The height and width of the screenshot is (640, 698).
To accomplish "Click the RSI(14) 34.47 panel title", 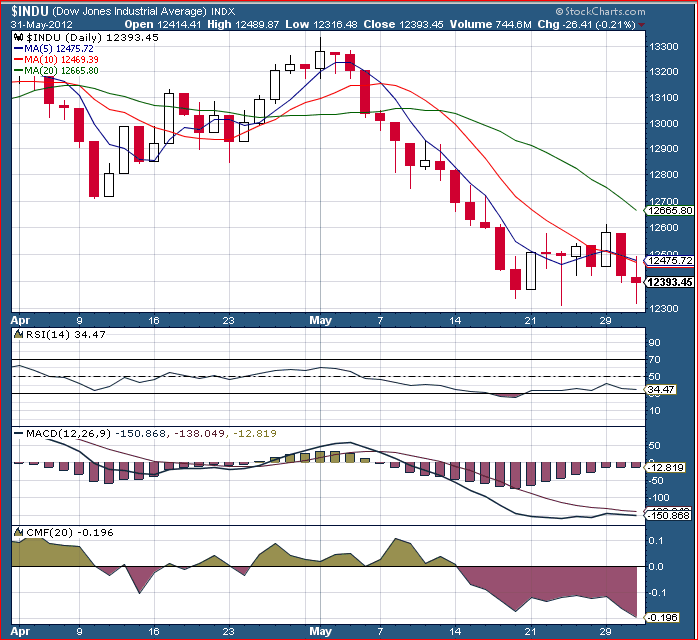I will point(65,334).
